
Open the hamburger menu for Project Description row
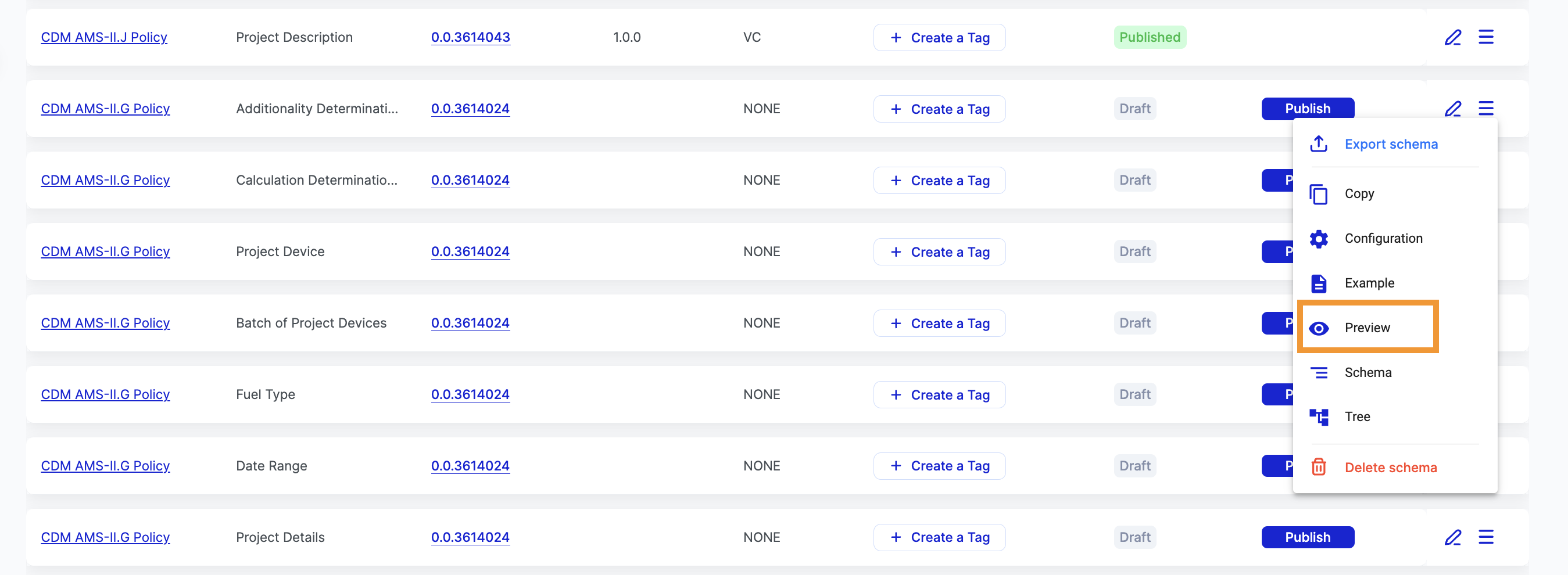[1486, 38]
